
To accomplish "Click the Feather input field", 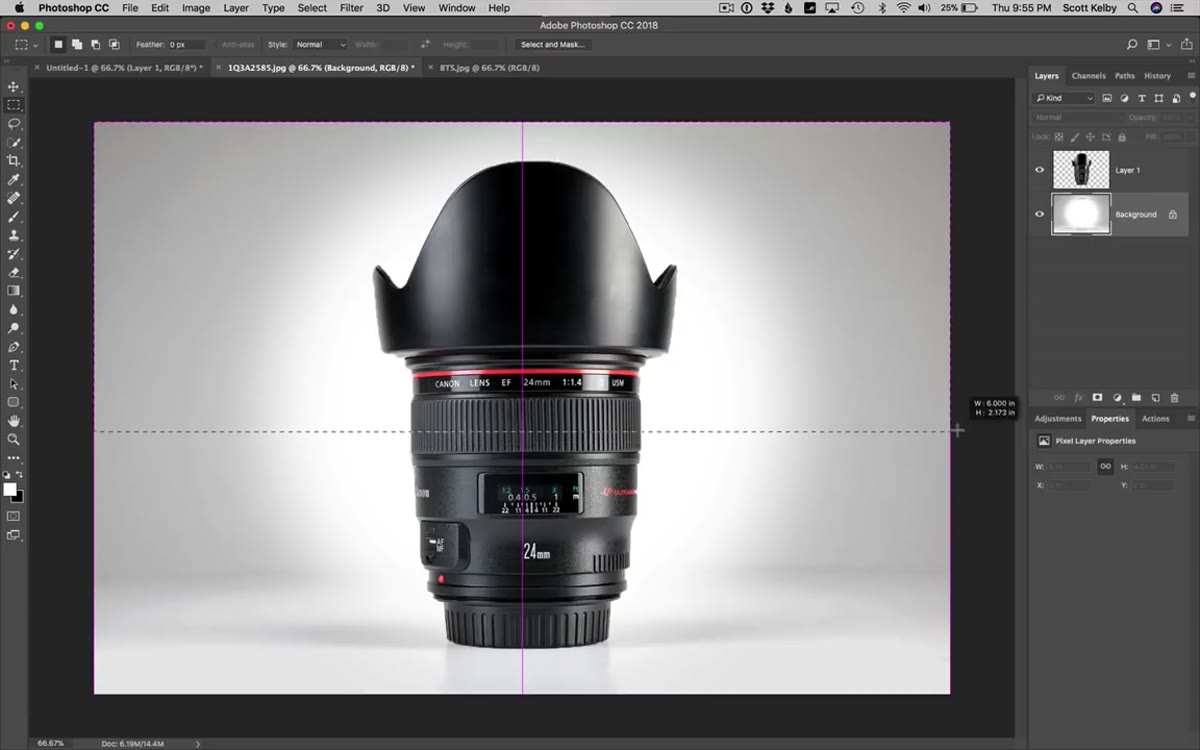I will click(x=185, y=45).
